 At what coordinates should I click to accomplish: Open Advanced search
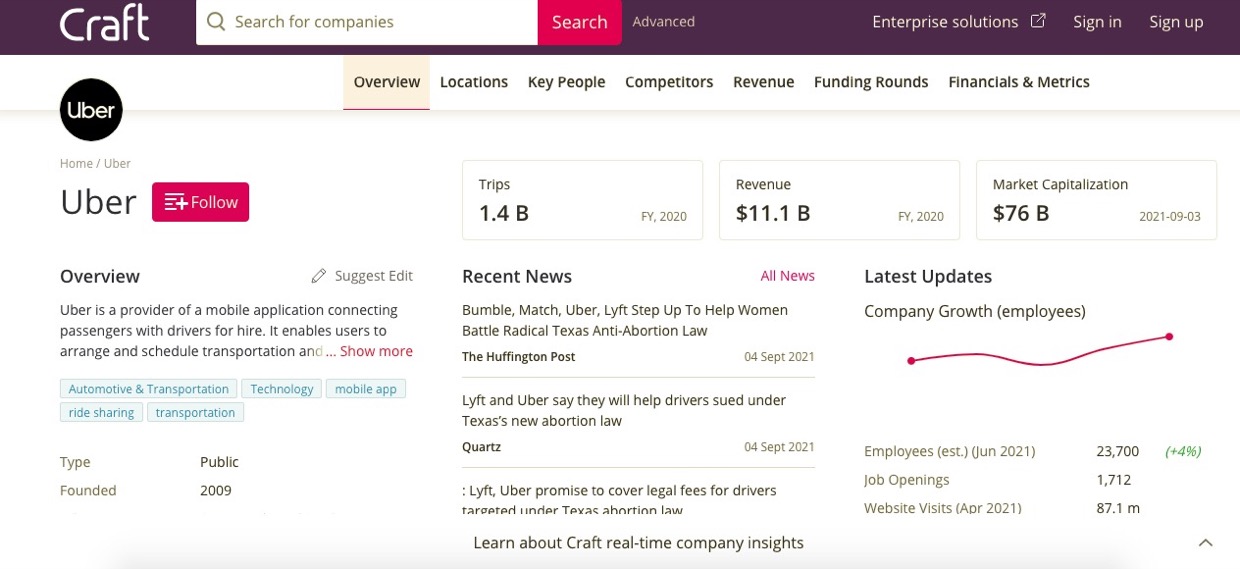664,21
